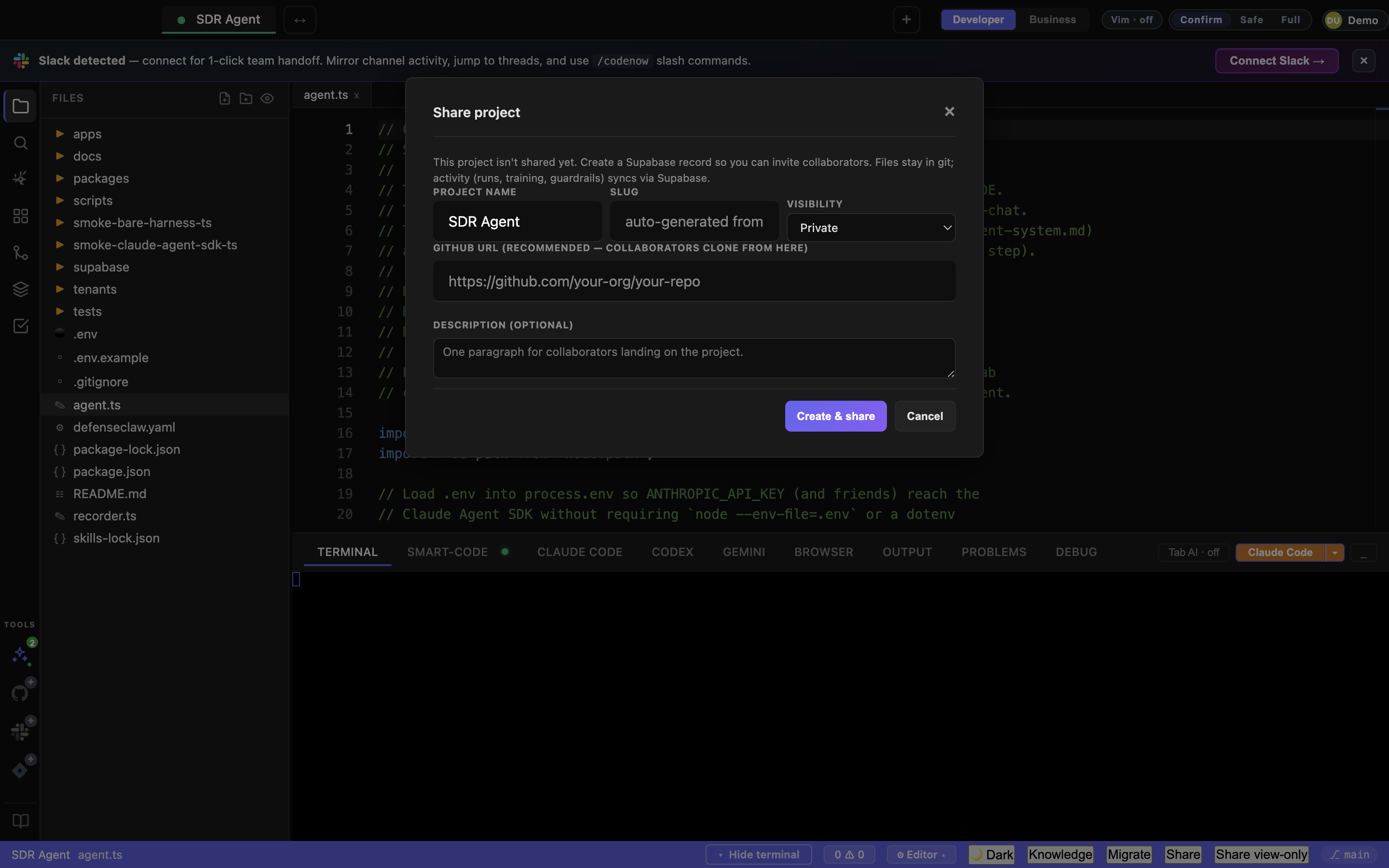Toggle hidden files with the eye icon
The image size is (1389, 868).
[x=267, y=98]
